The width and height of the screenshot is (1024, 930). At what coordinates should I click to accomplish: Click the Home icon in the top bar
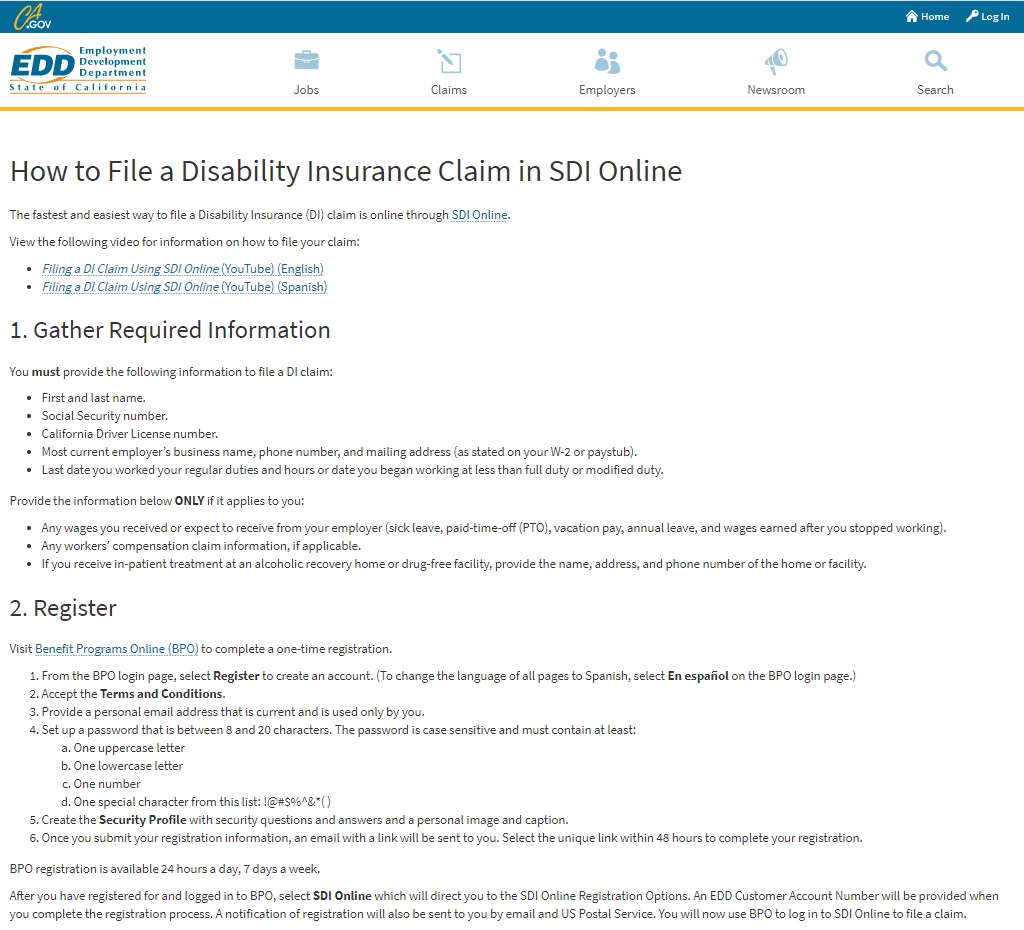point(909,16)
